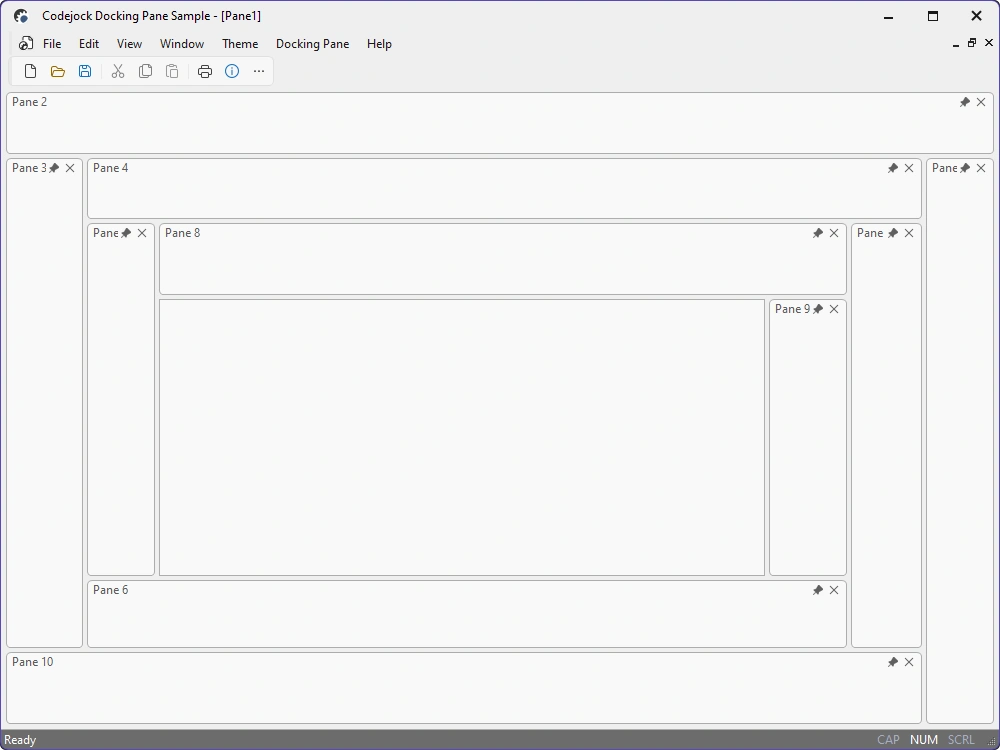Maximize the Codejock main window

(x=932, y=16)
